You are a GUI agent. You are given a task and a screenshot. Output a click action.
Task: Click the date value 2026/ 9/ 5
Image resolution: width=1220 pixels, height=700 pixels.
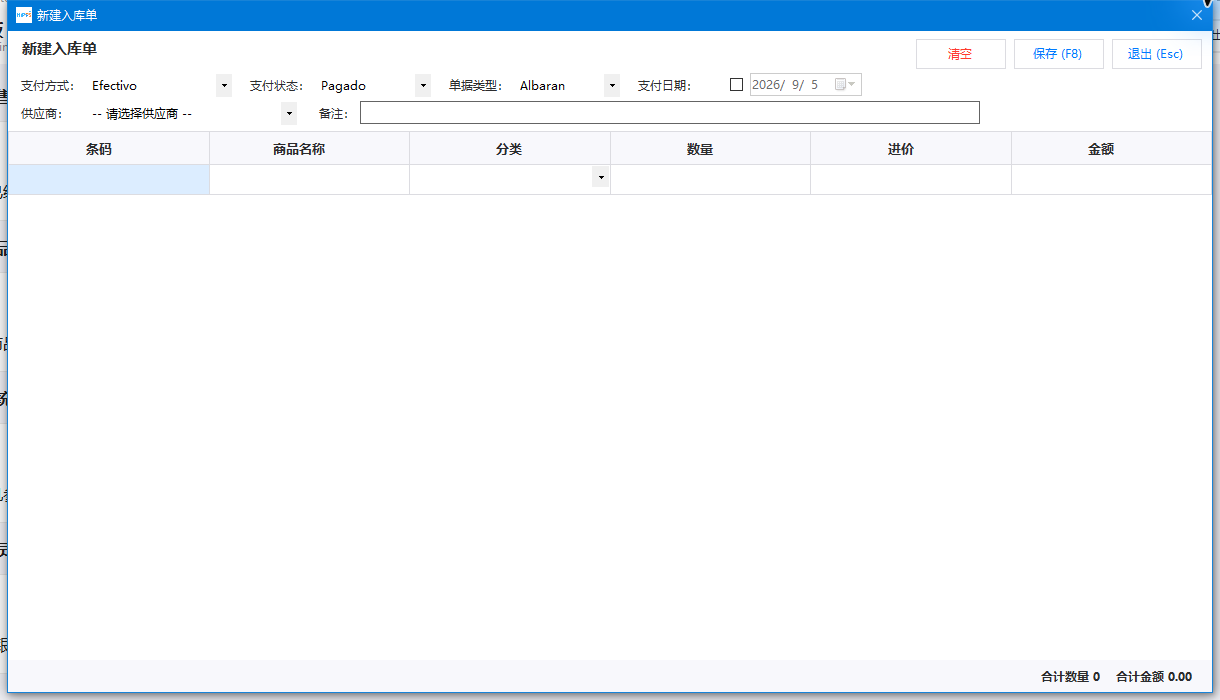pyautogui.click(x=785, y=85)
